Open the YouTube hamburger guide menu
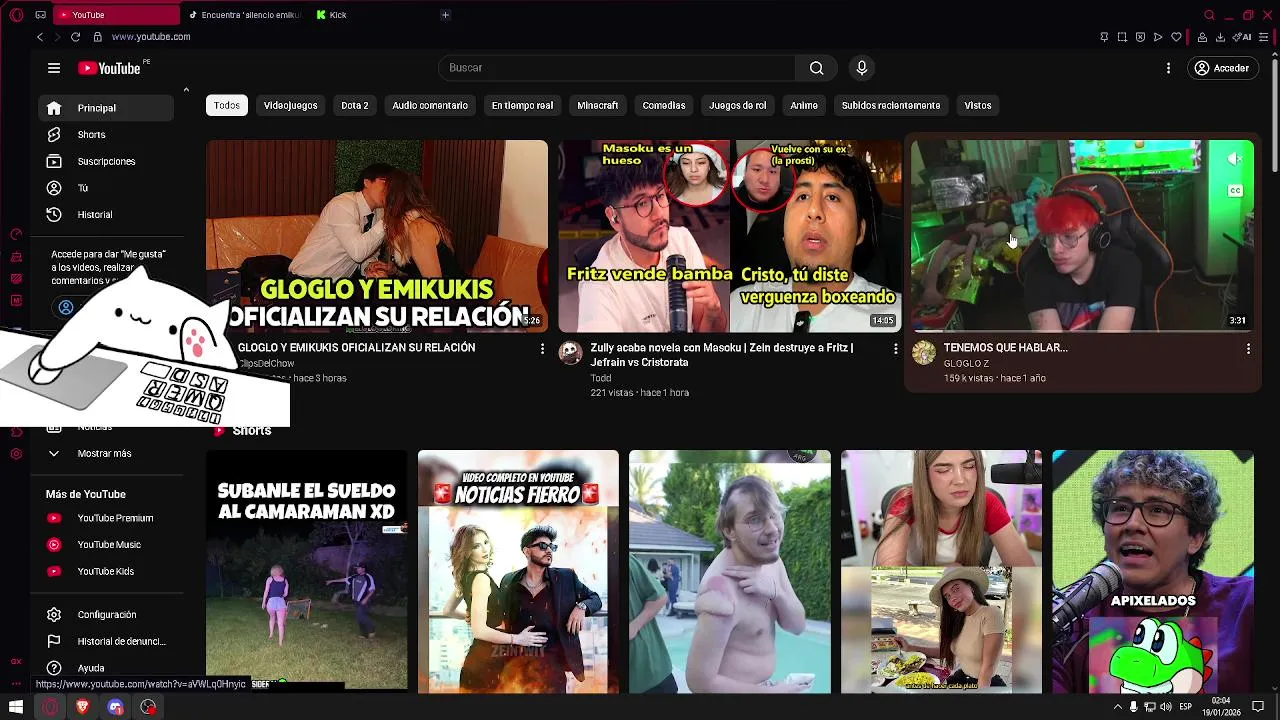Image resolution: width=1280 pixels, height=720 pixels. click(x=54, y=68)
